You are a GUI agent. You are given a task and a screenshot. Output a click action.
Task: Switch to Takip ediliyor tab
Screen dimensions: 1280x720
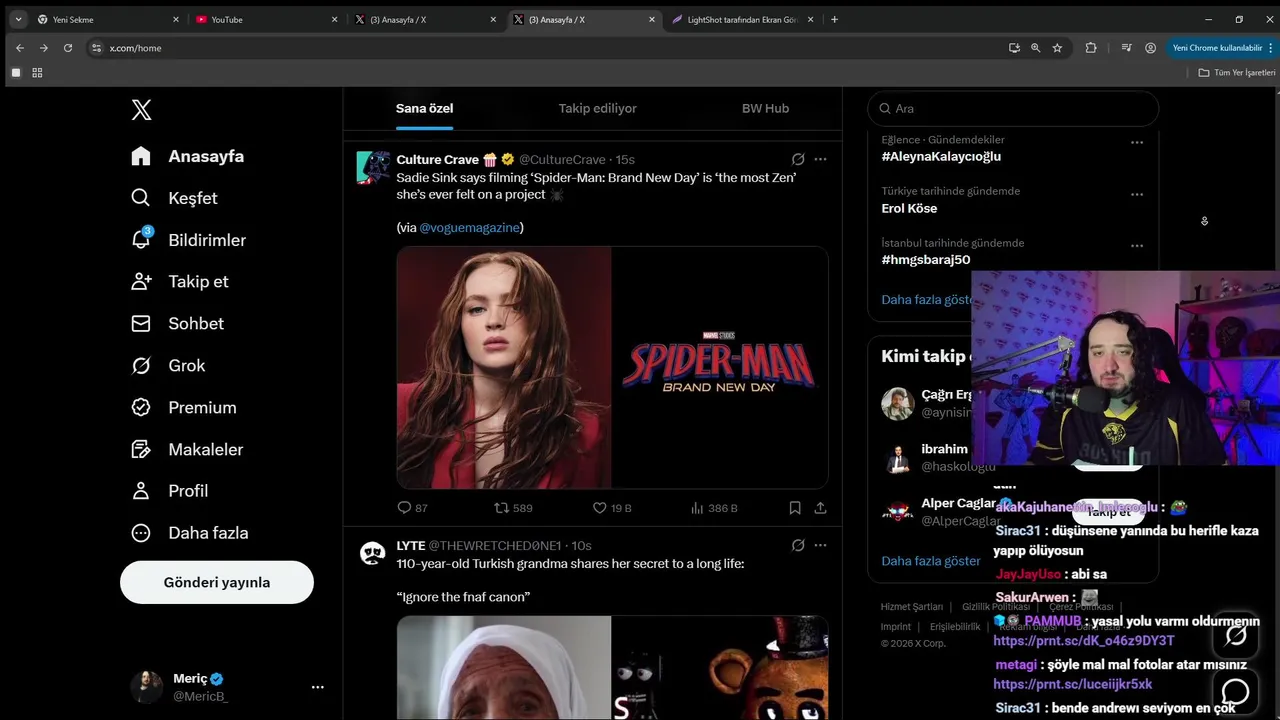pos(597,108)
